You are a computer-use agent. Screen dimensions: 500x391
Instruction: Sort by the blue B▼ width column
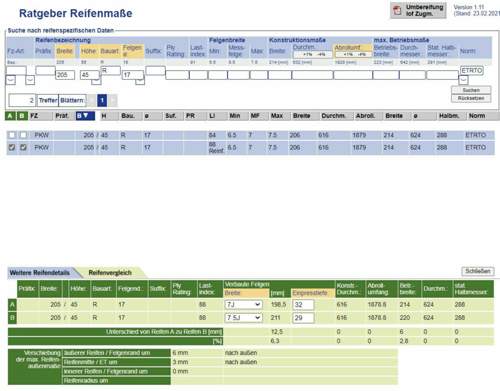pos(85,116)
